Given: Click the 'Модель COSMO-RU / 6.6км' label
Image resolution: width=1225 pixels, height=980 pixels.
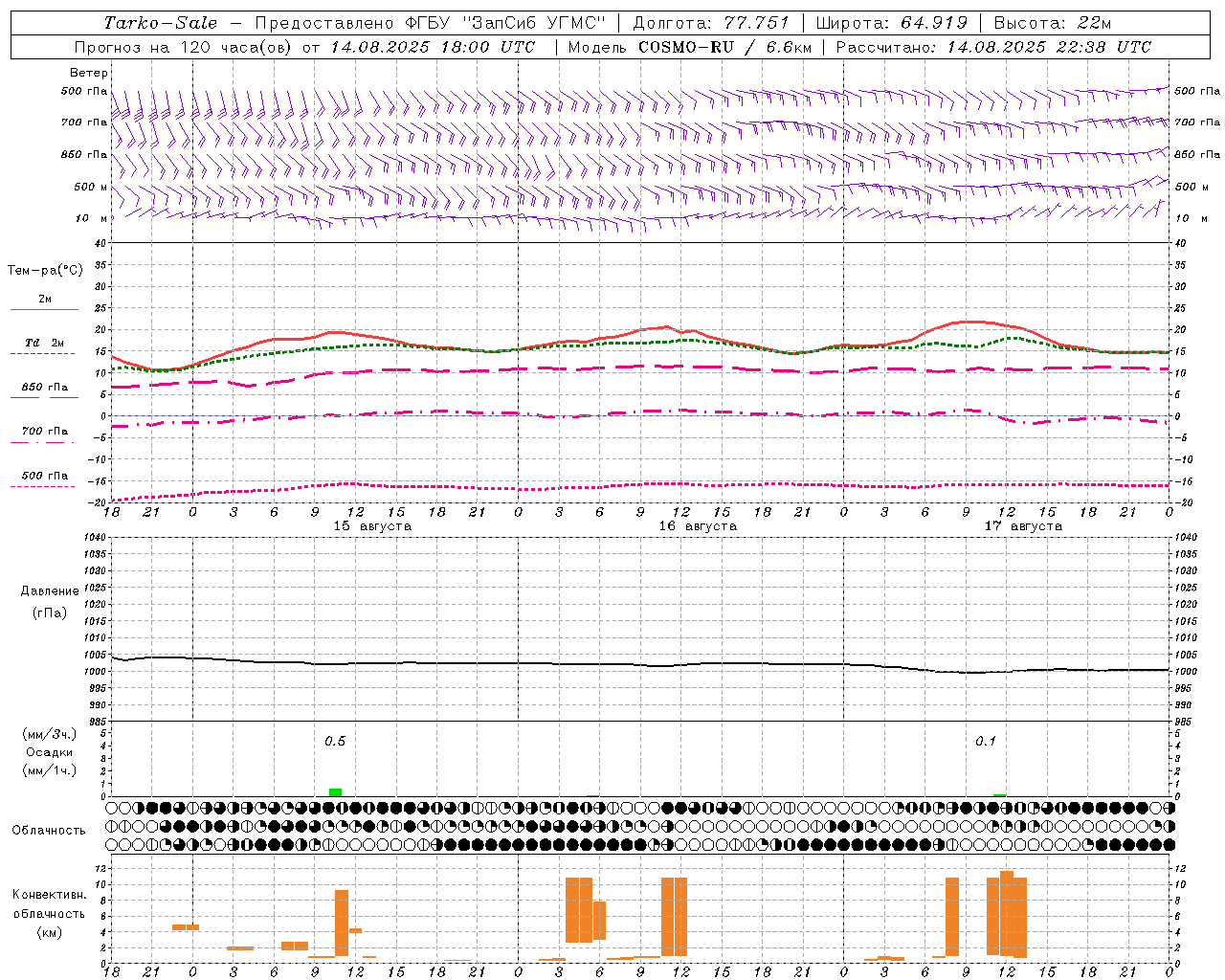Looking at the screenshot, I should [x=690, y=47].
